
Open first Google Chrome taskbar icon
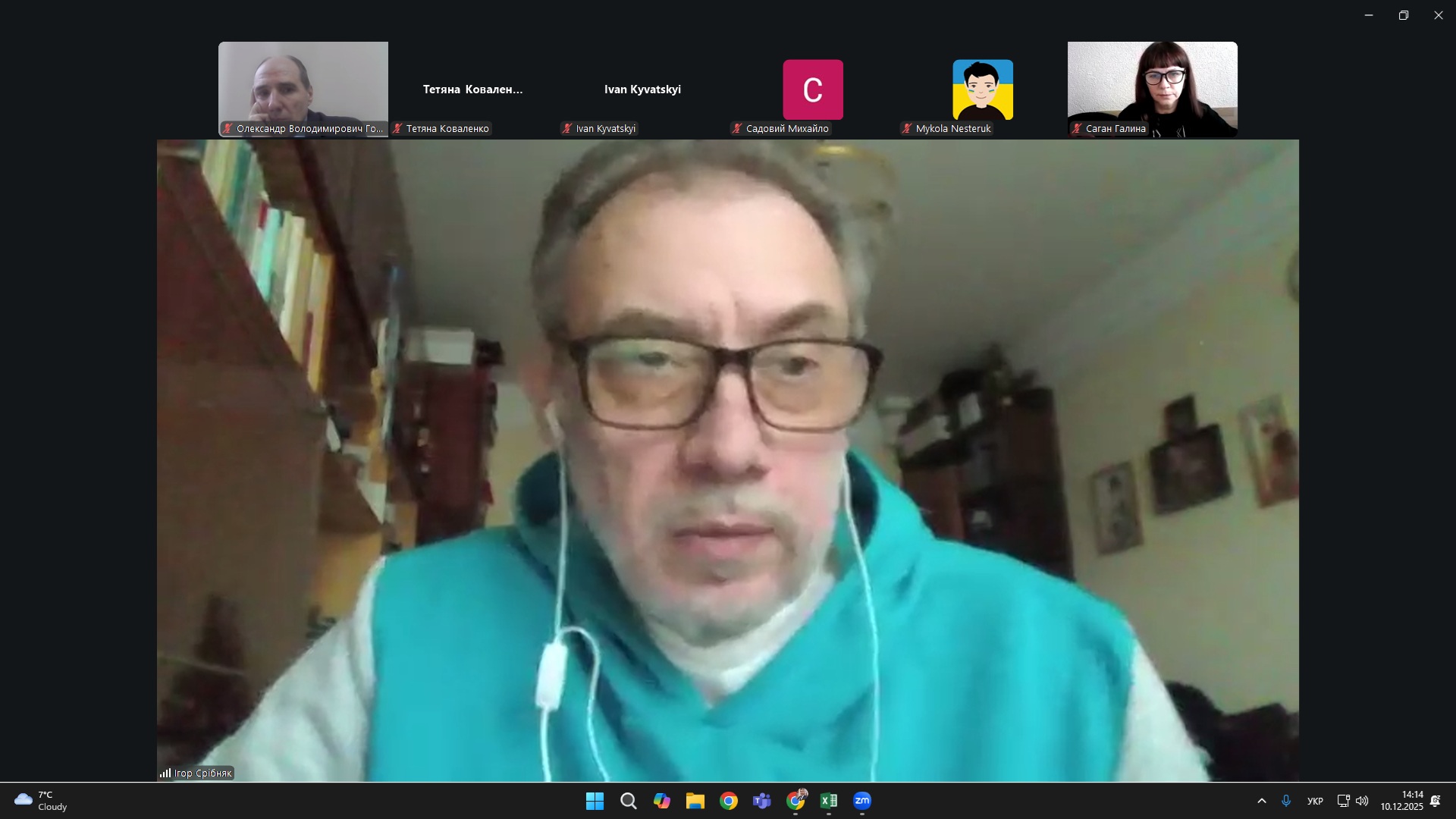728,801
